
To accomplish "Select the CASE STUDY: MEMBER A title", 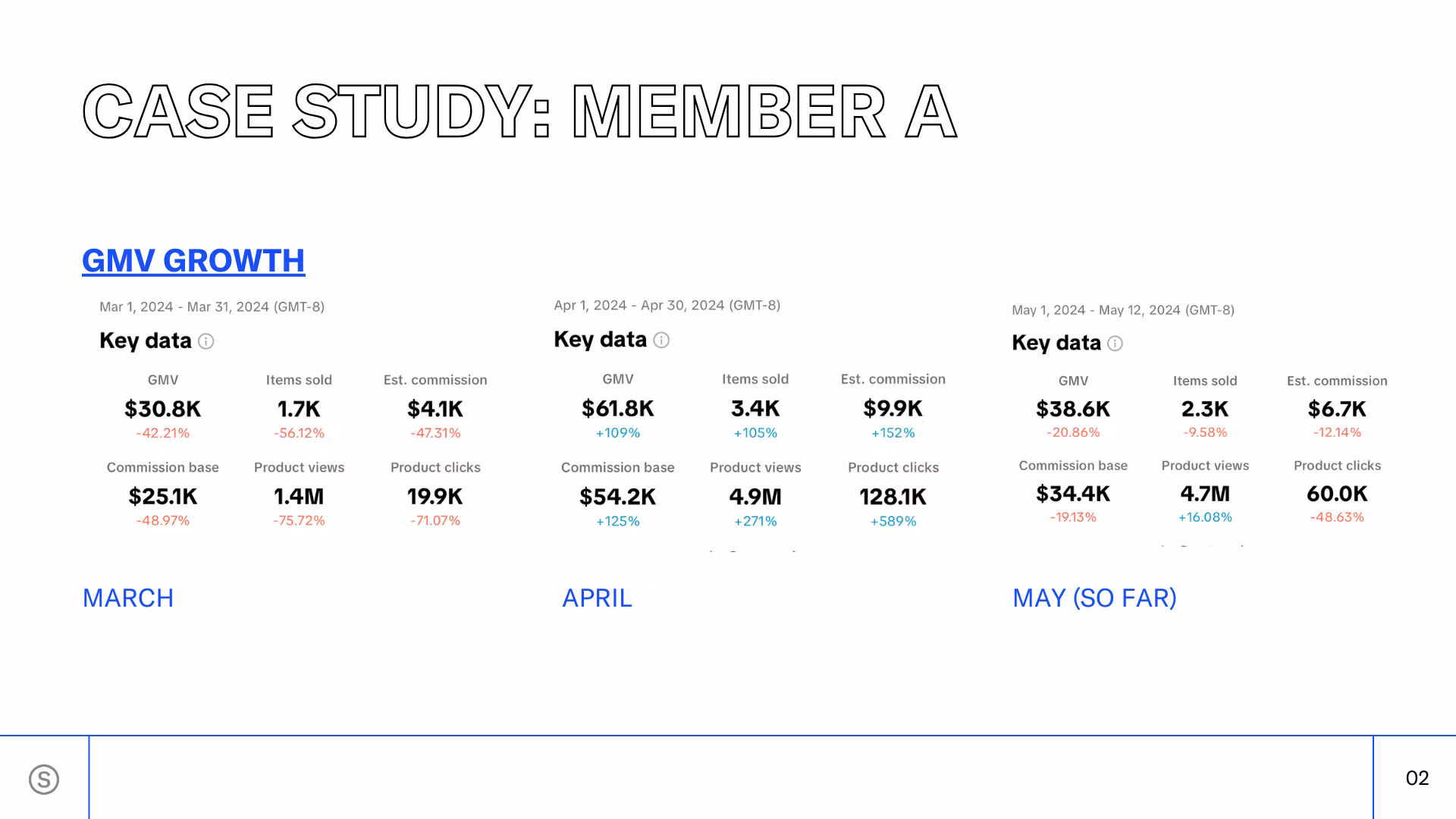I will (519, 112).
